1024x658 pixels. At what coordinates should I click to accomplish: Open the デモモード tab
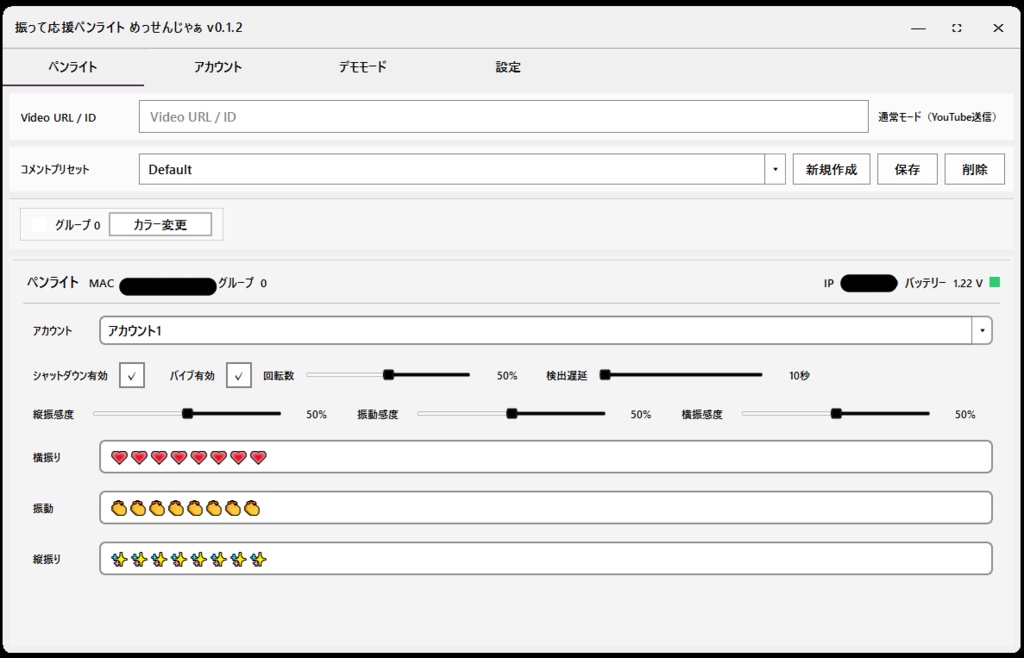363,67
